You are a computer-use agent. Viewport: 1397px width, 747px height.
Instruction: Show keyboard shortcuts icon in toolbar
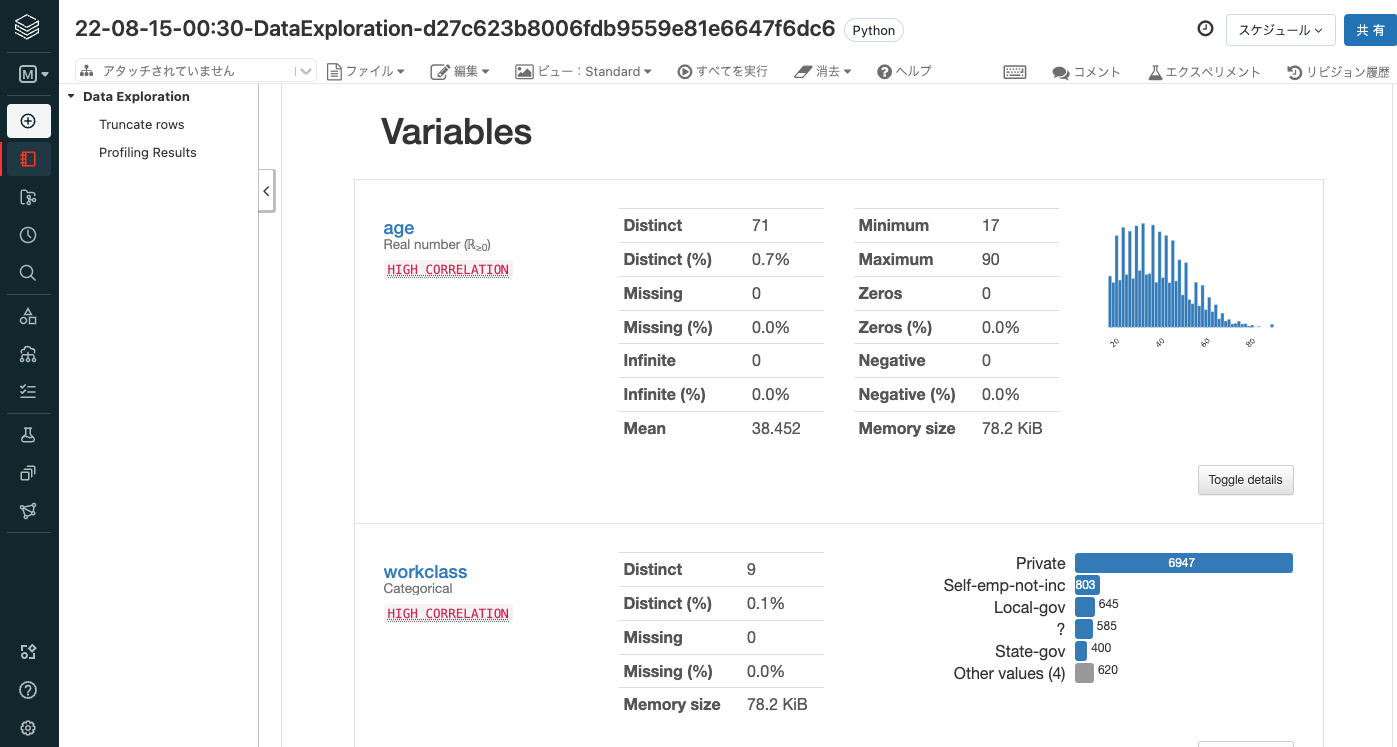click(1015, 72)
